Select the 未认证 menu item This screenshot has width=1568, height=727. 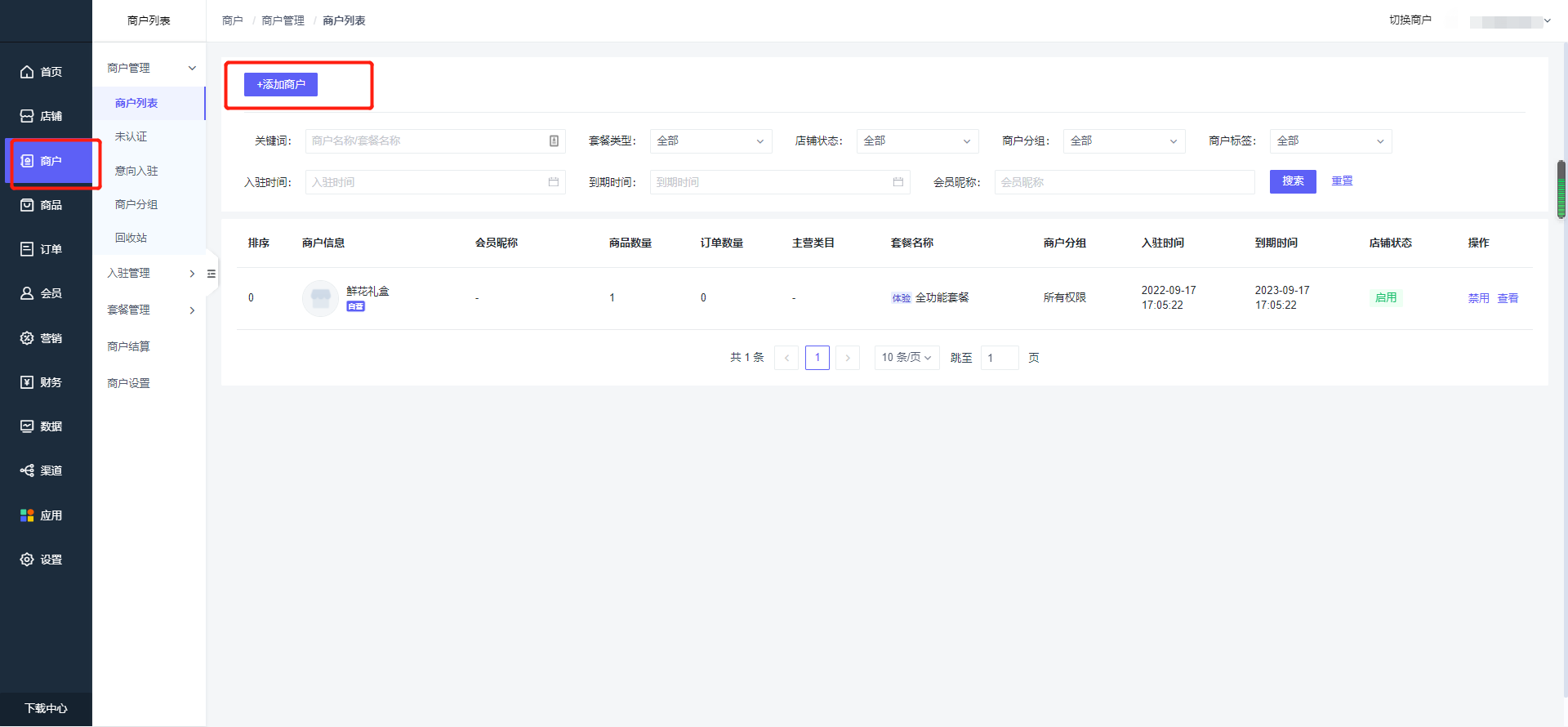pyautogui.click(x=131, y=136)
